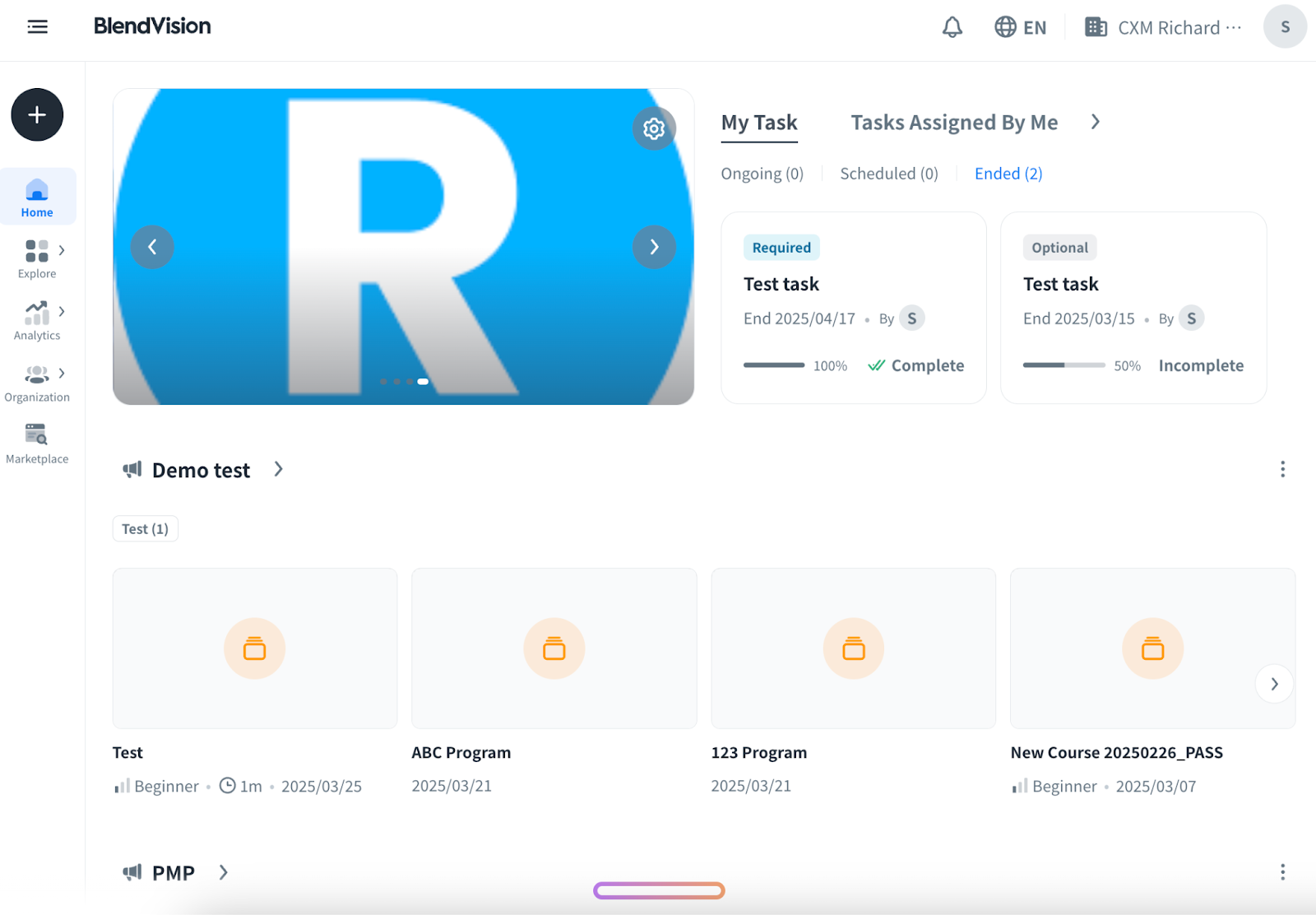Click the black plus create button

click(x=37, y=114)
